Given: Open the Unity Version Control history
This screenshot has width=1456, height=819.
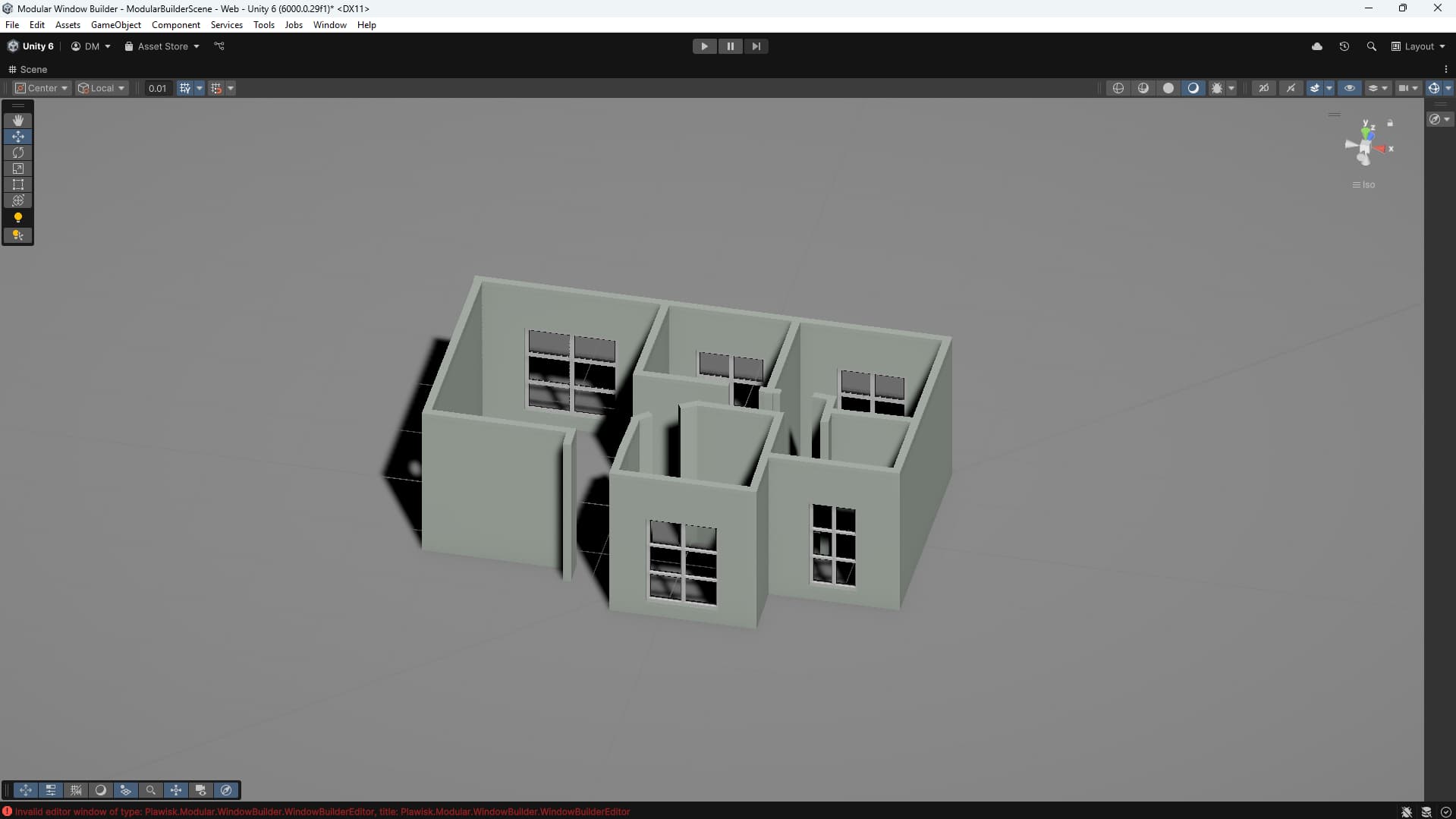Looking at the screenshot, I should (x=1344, y=46).
